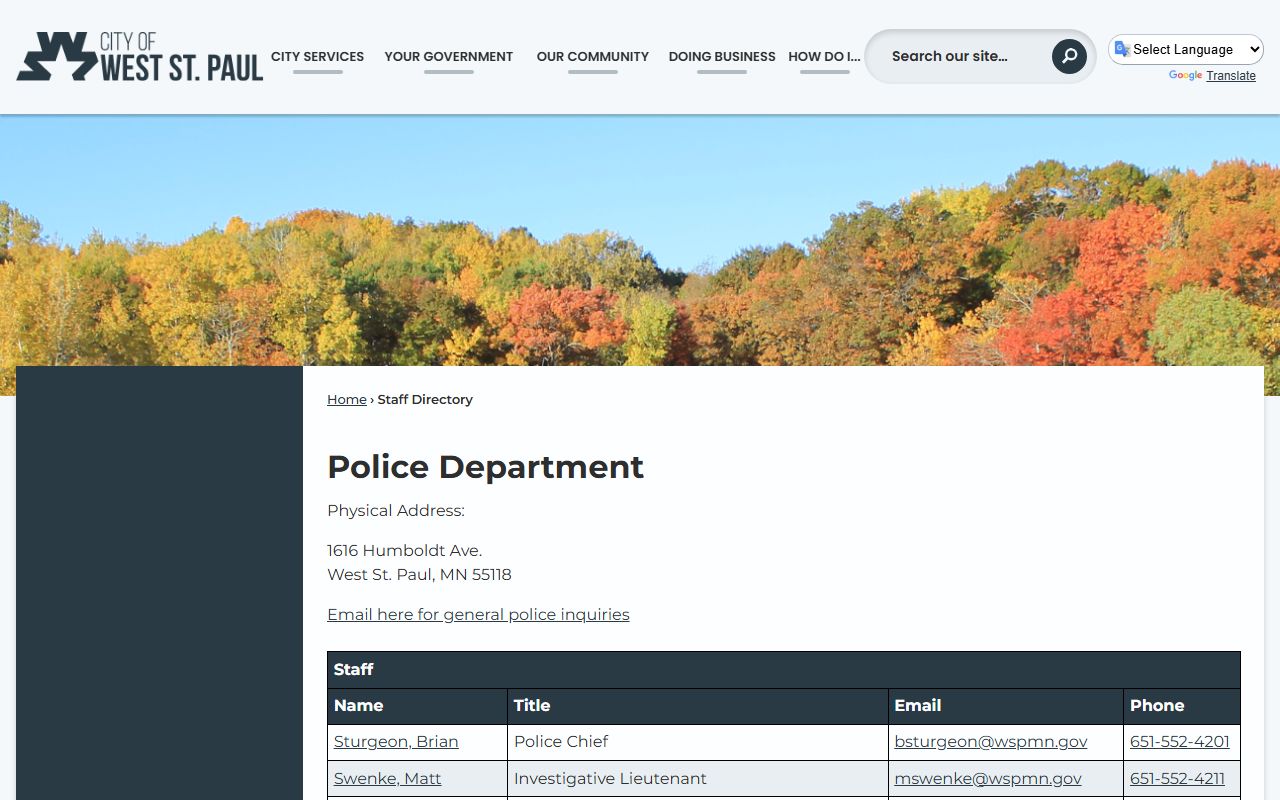Image resolution: width=1280 pixels, height=800 pixels.
Task: Open Swenke, Matt staff profile
Action: pyautogui.click(x=387, y=778)
